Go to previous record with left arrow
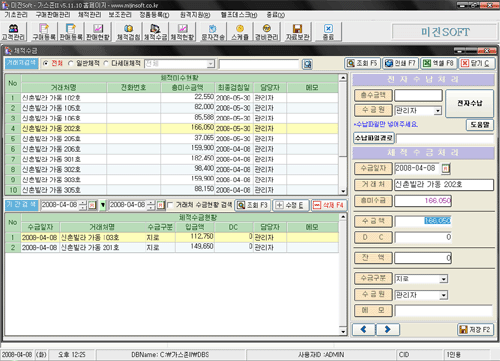 (x=364, y=330)
